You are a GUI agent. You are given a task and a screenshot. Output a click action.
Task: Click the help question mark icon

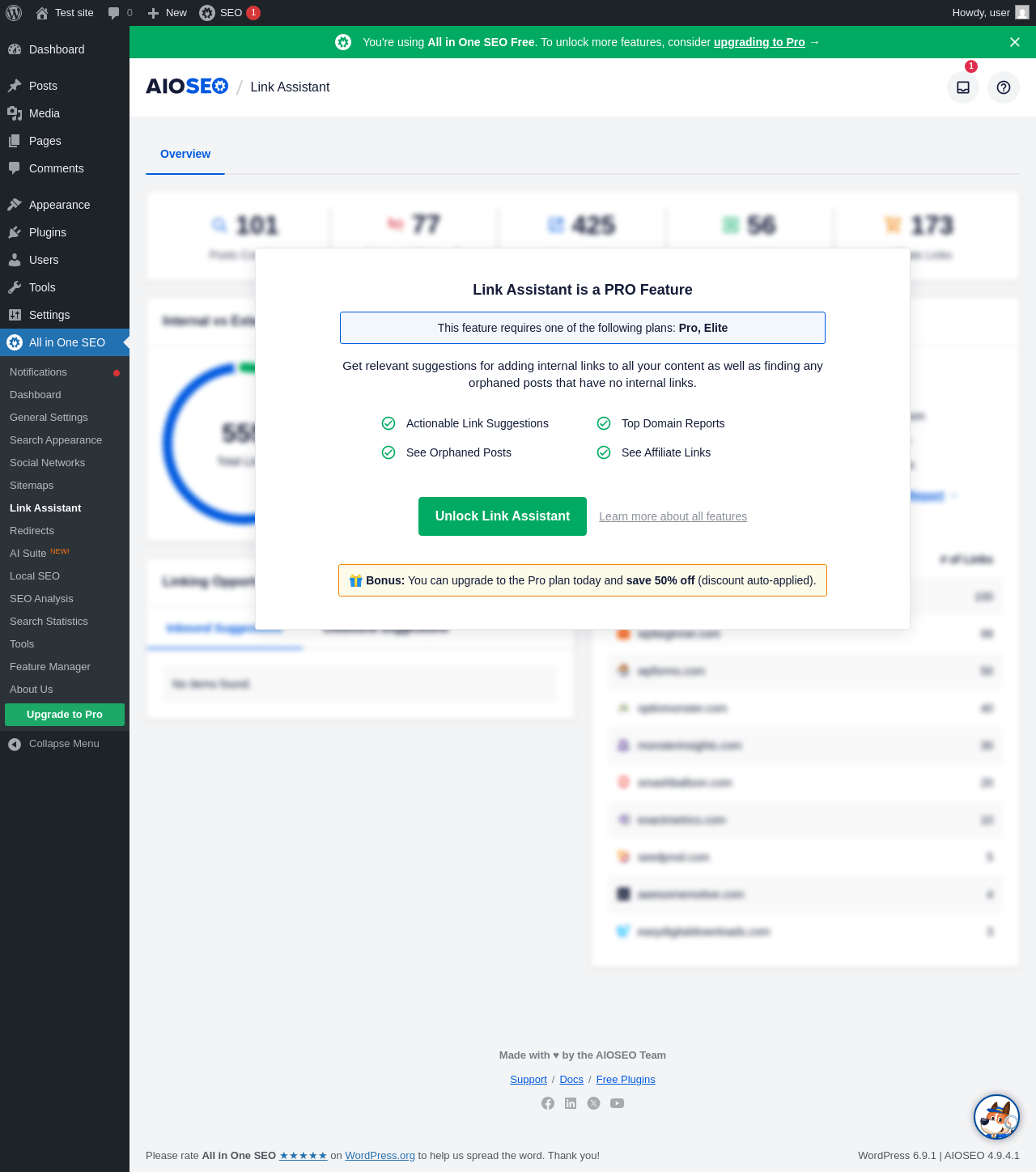[x=1004, y=87]
